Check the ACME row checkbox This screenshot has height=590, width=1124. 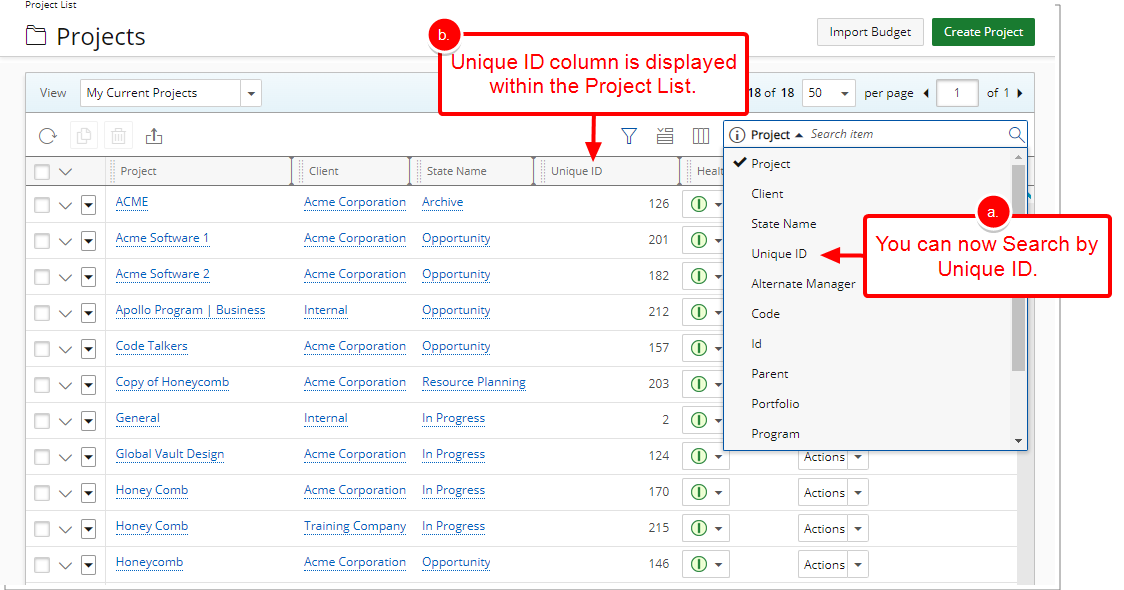tap(42, 205)
